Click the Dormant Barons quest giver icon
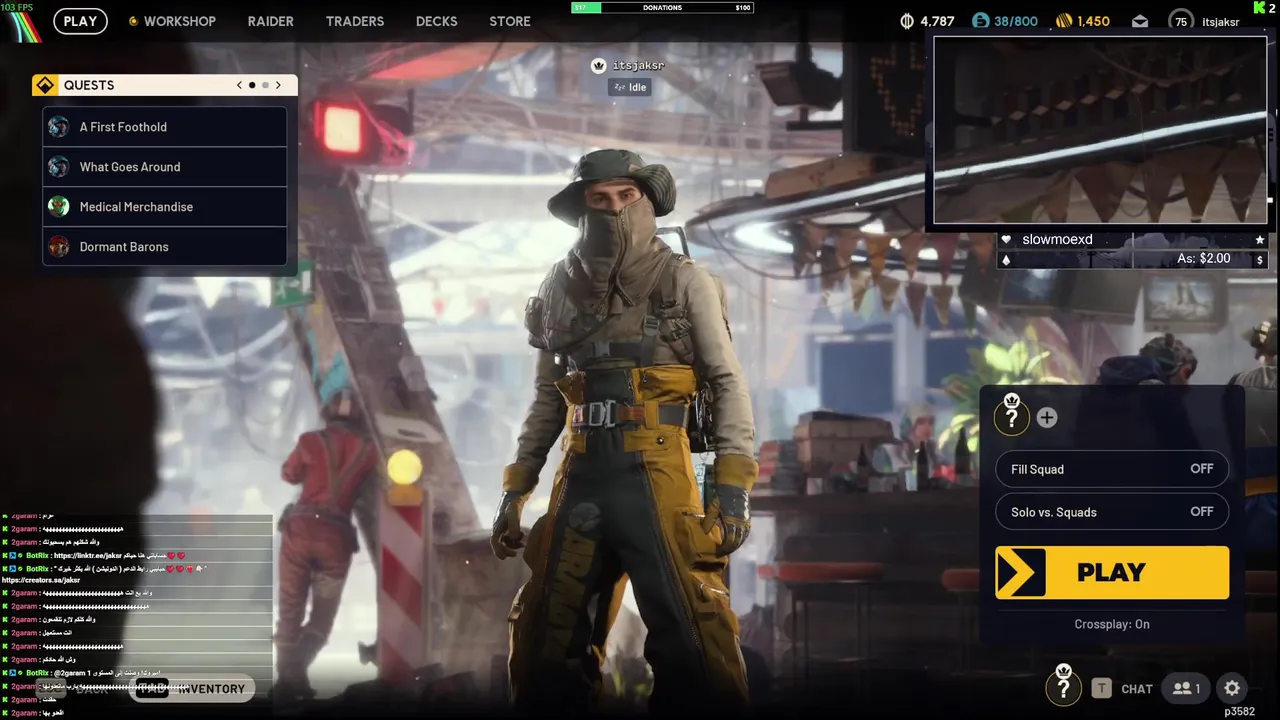 point(59,247)
